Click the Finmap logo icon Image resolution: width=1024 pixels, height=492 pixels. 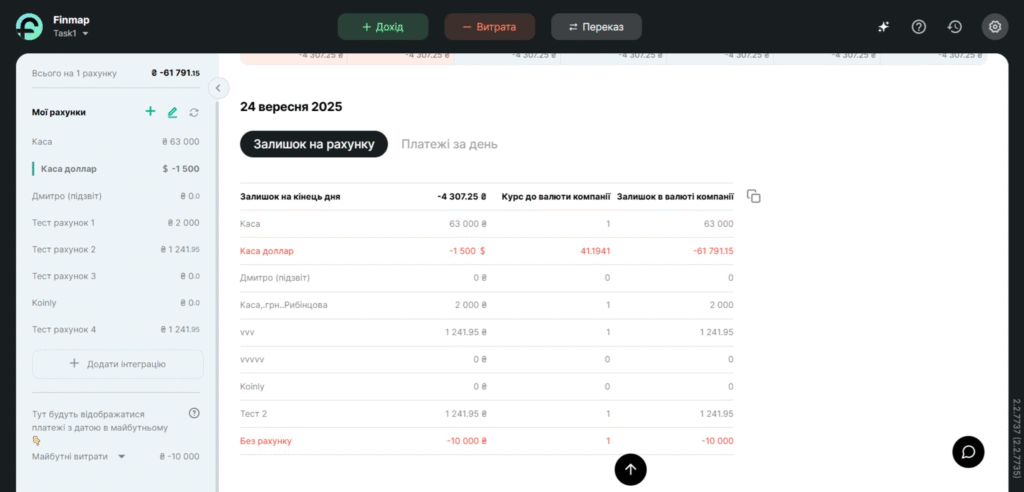(29, 27)
